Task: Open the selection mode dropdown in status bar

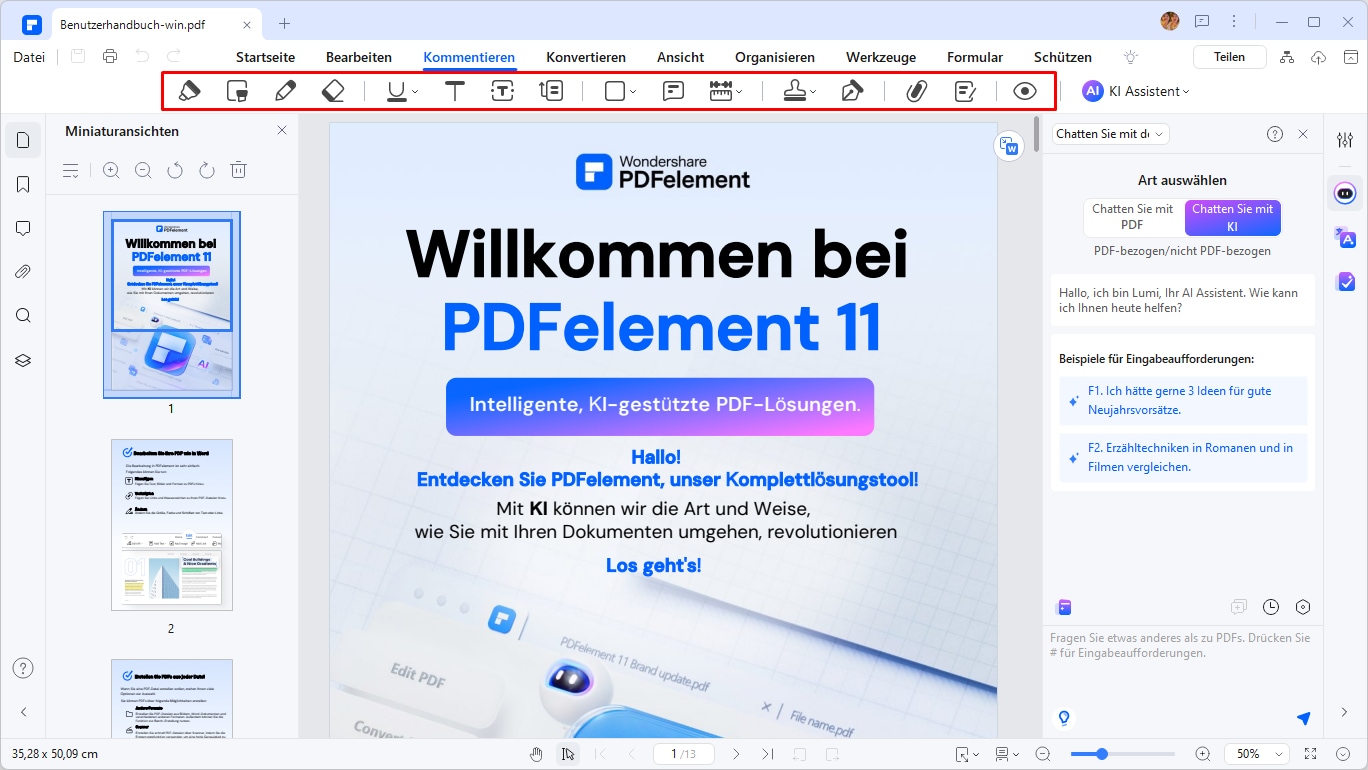Action: (x=967, y=753)
